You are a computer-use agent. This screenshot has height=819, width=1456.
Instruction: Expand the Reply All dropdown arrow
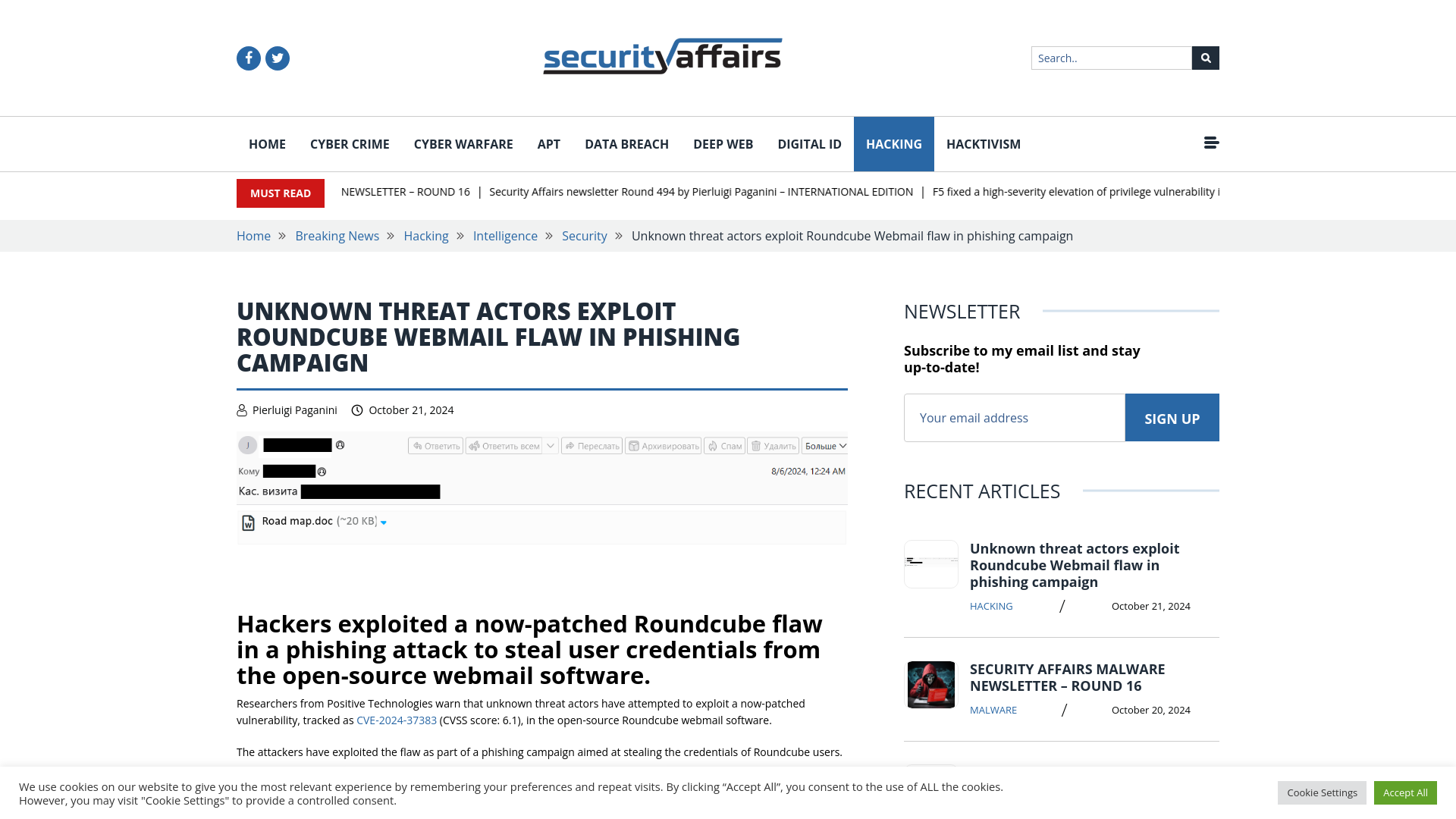(550, 446)
